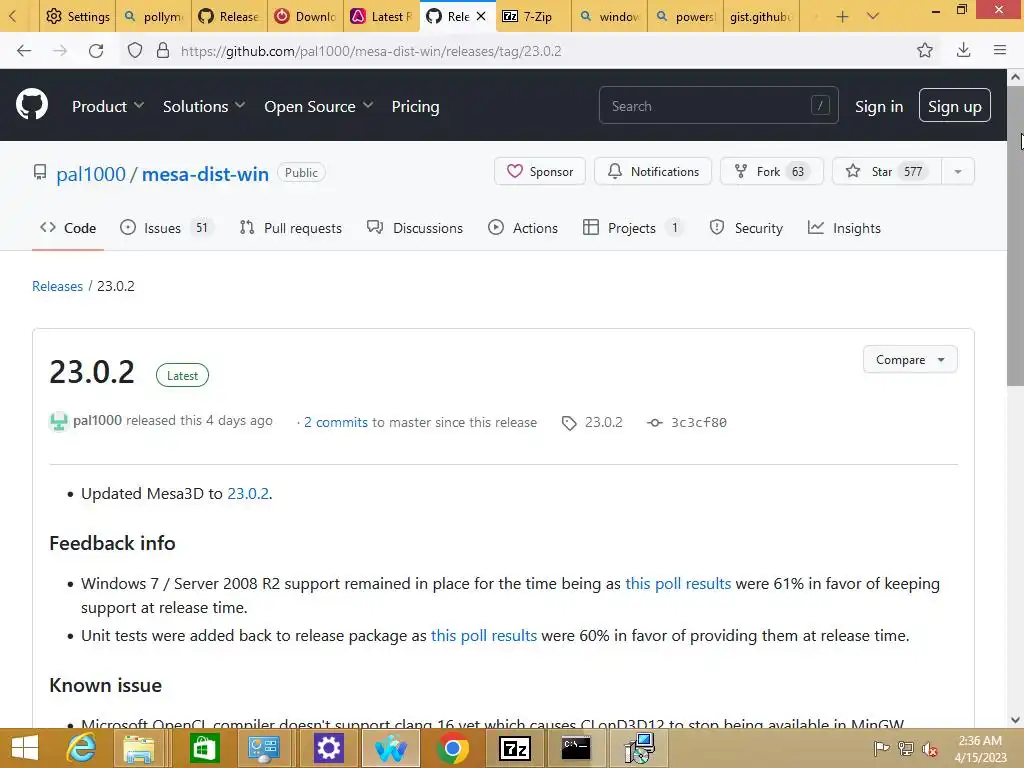Open the Windows Start button
This screenshot has height=768, width=1024.
click(x=25, y=748)
